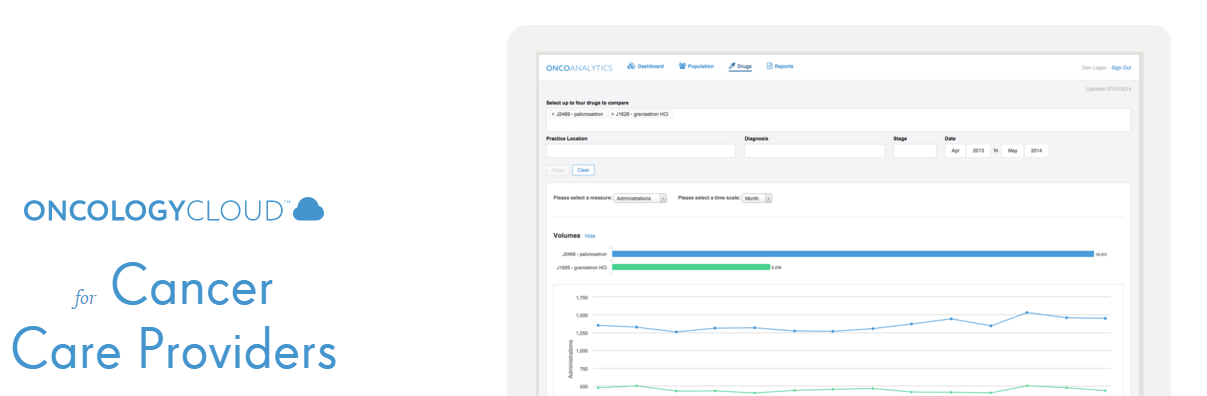Open the Population tab
This screenshot has width=1207, height=396.
(696, 66)
